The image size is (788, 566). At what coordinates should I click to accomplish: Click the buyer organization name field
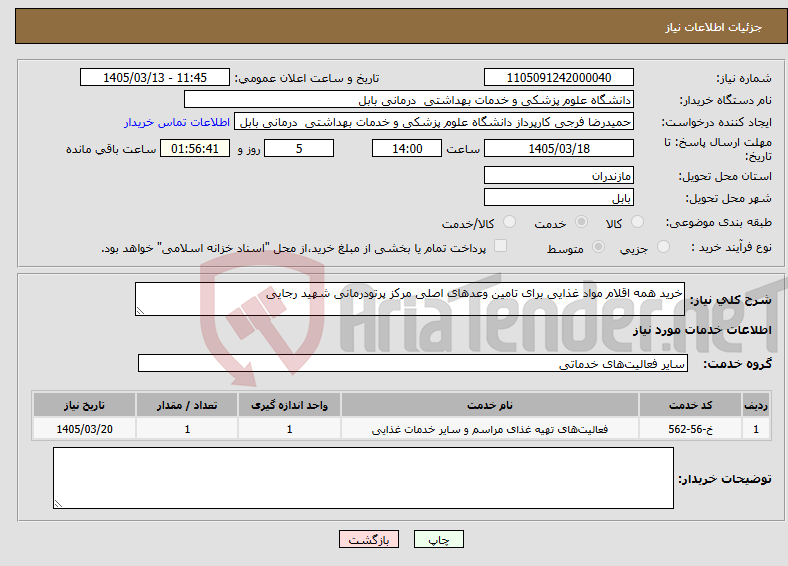[409, 100]
